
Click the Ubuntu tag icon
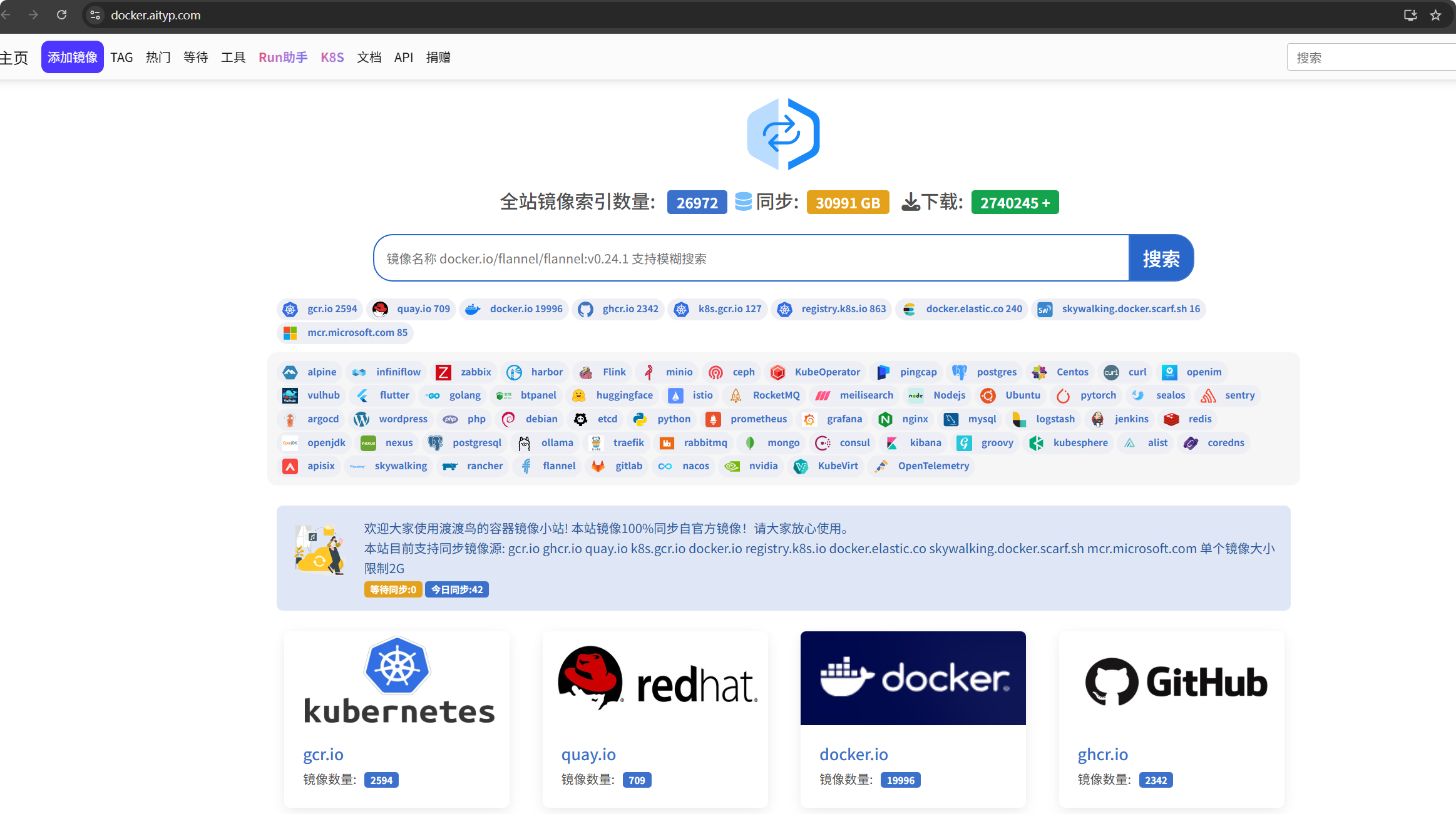tap(988, 395)
